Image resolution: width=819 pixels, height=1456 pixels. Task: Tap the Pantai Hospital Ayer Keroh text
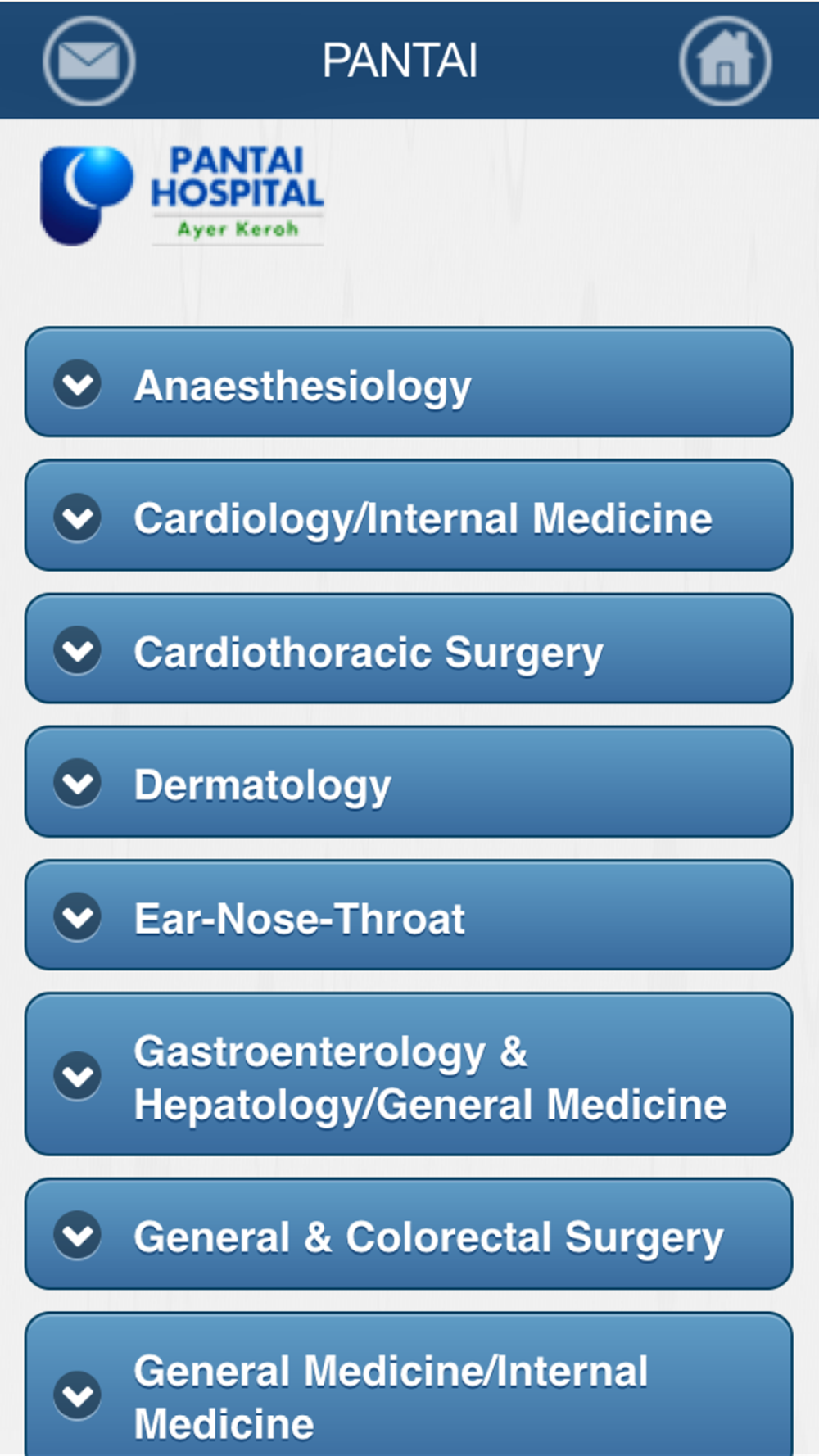(x=238, y=193)
